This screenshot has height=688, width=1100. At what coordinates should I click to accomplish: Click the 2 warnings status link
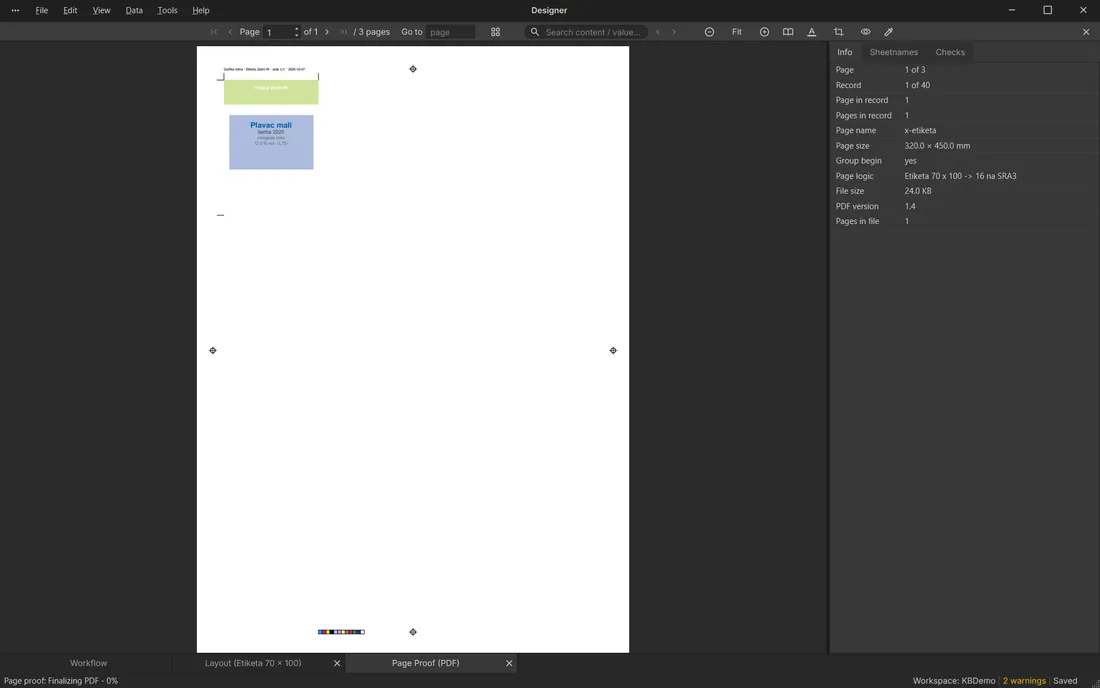1024,681
